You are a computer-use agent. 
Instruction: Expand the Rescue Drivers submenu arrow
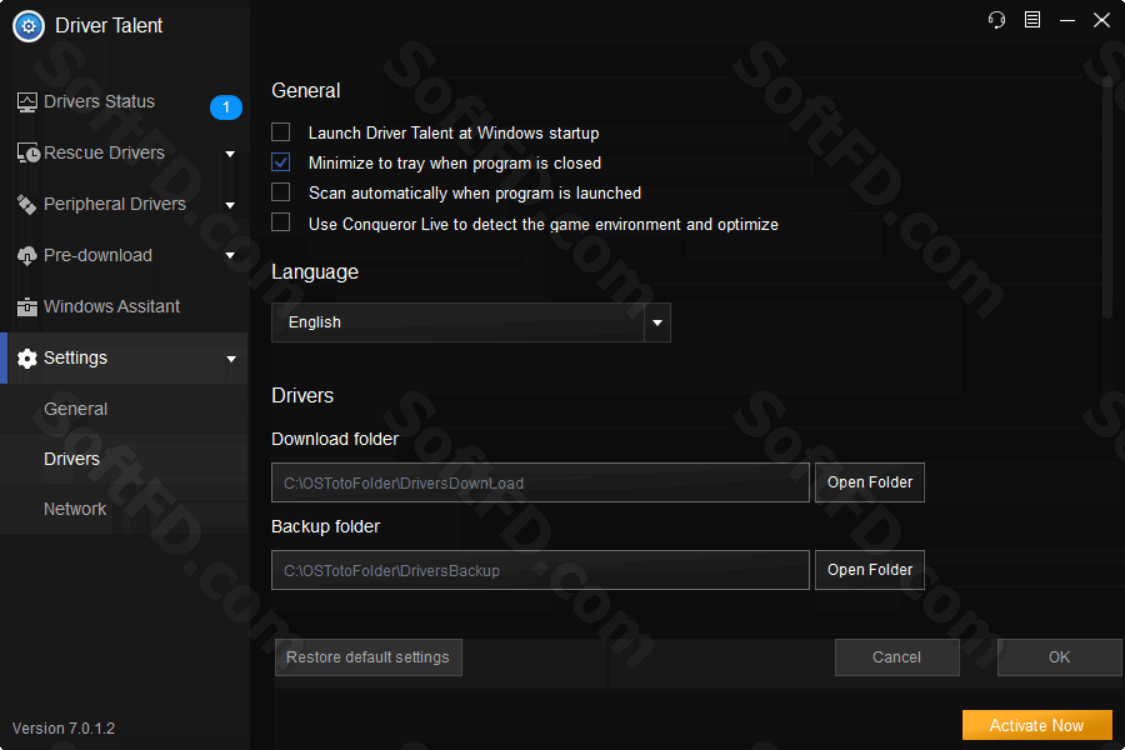point(230,154)
